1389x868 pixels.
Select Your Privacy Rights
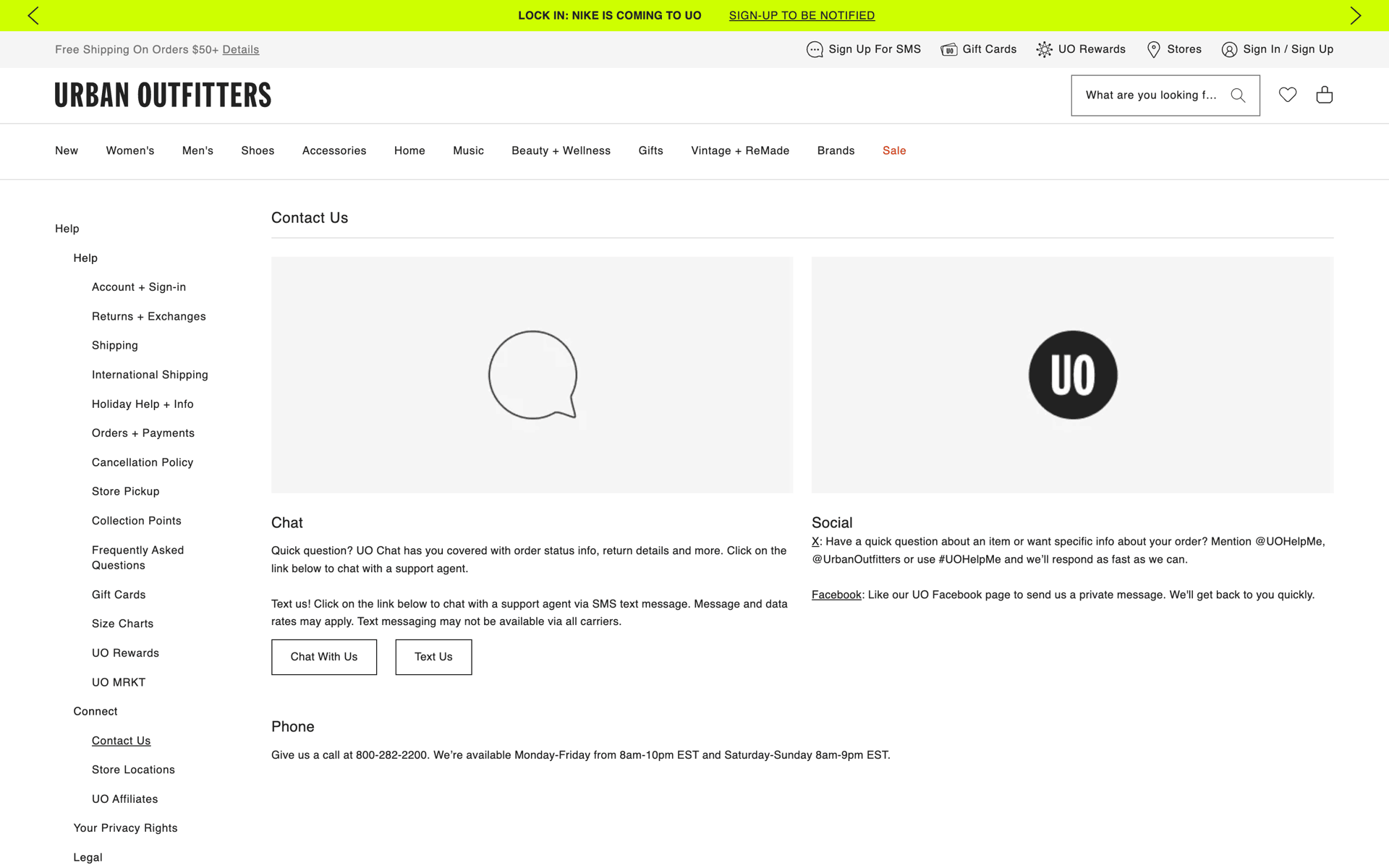point(125,828)
